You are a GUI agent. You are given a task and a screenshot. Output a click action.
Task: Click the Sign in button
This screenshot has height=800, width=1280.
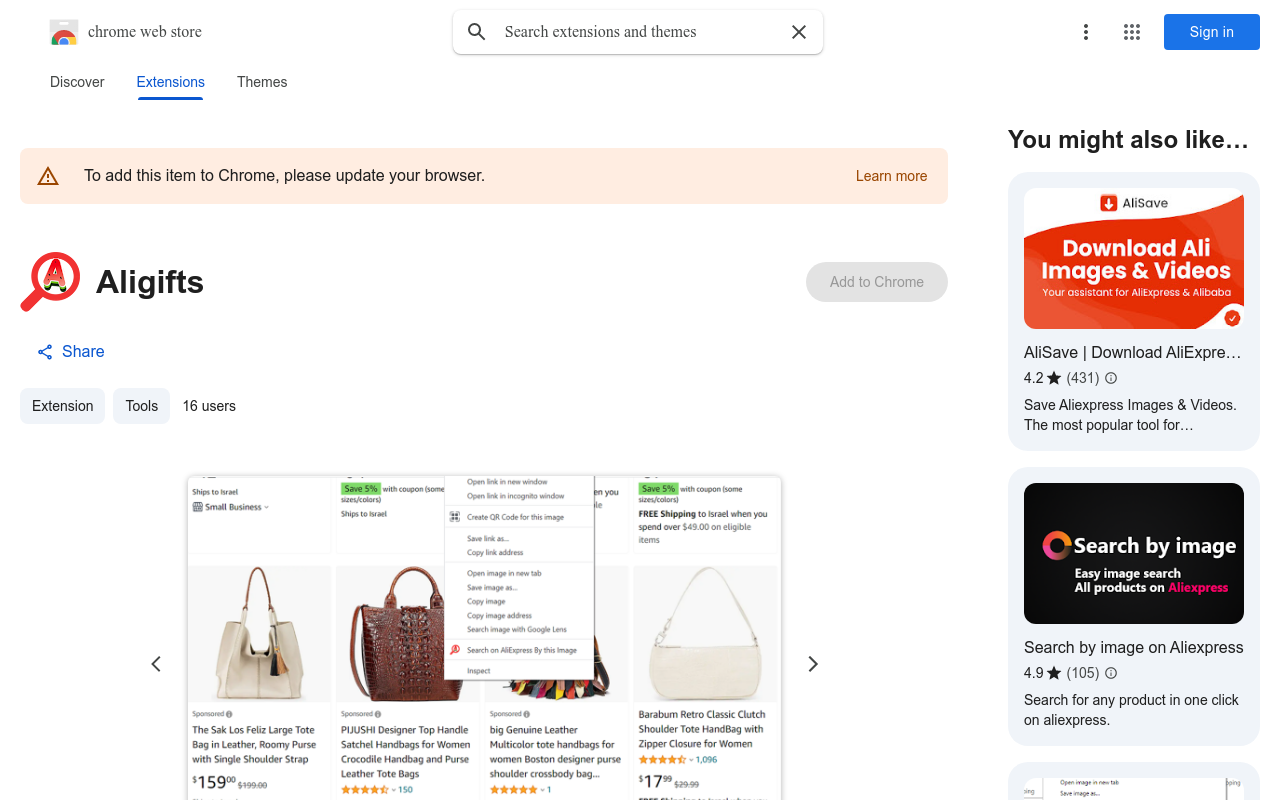tap(1212, 32)
